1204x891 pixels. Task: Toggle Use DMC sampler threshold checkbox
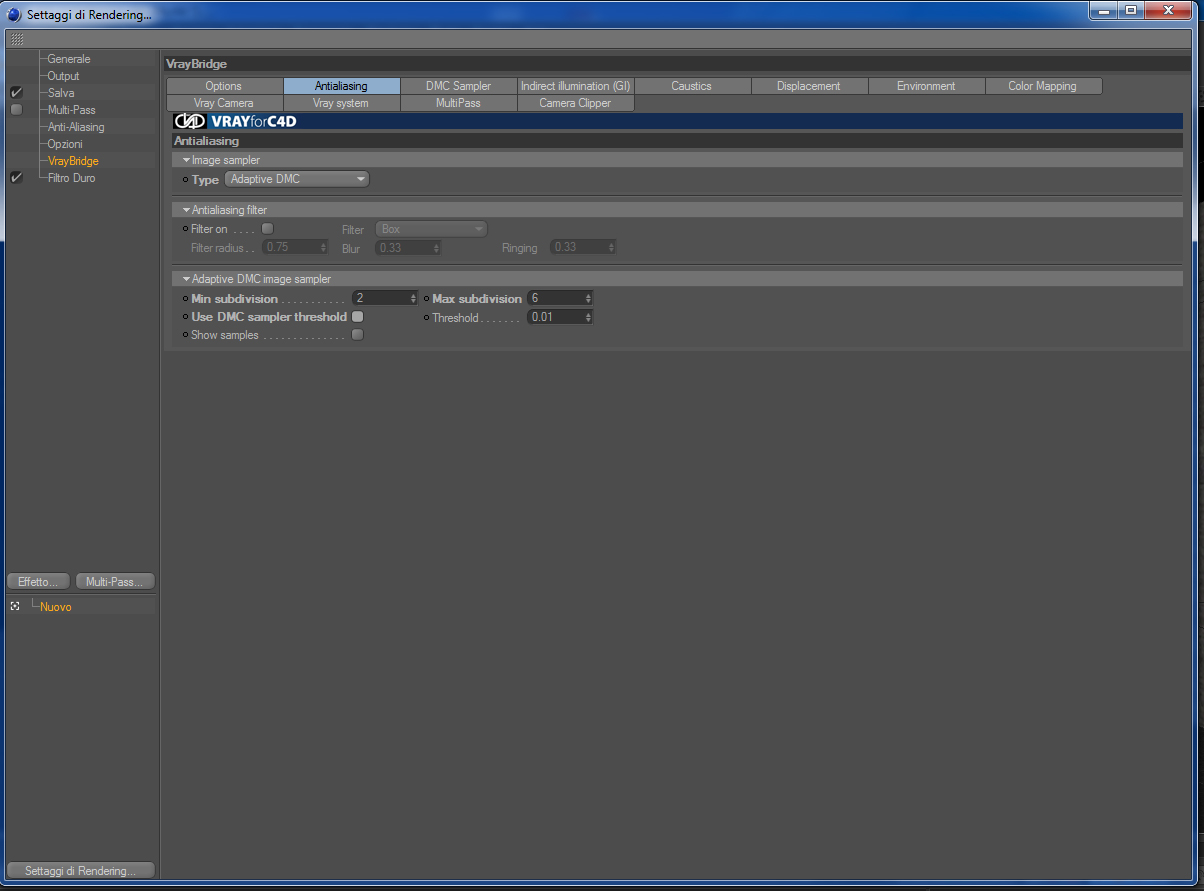tap(357, 317)
